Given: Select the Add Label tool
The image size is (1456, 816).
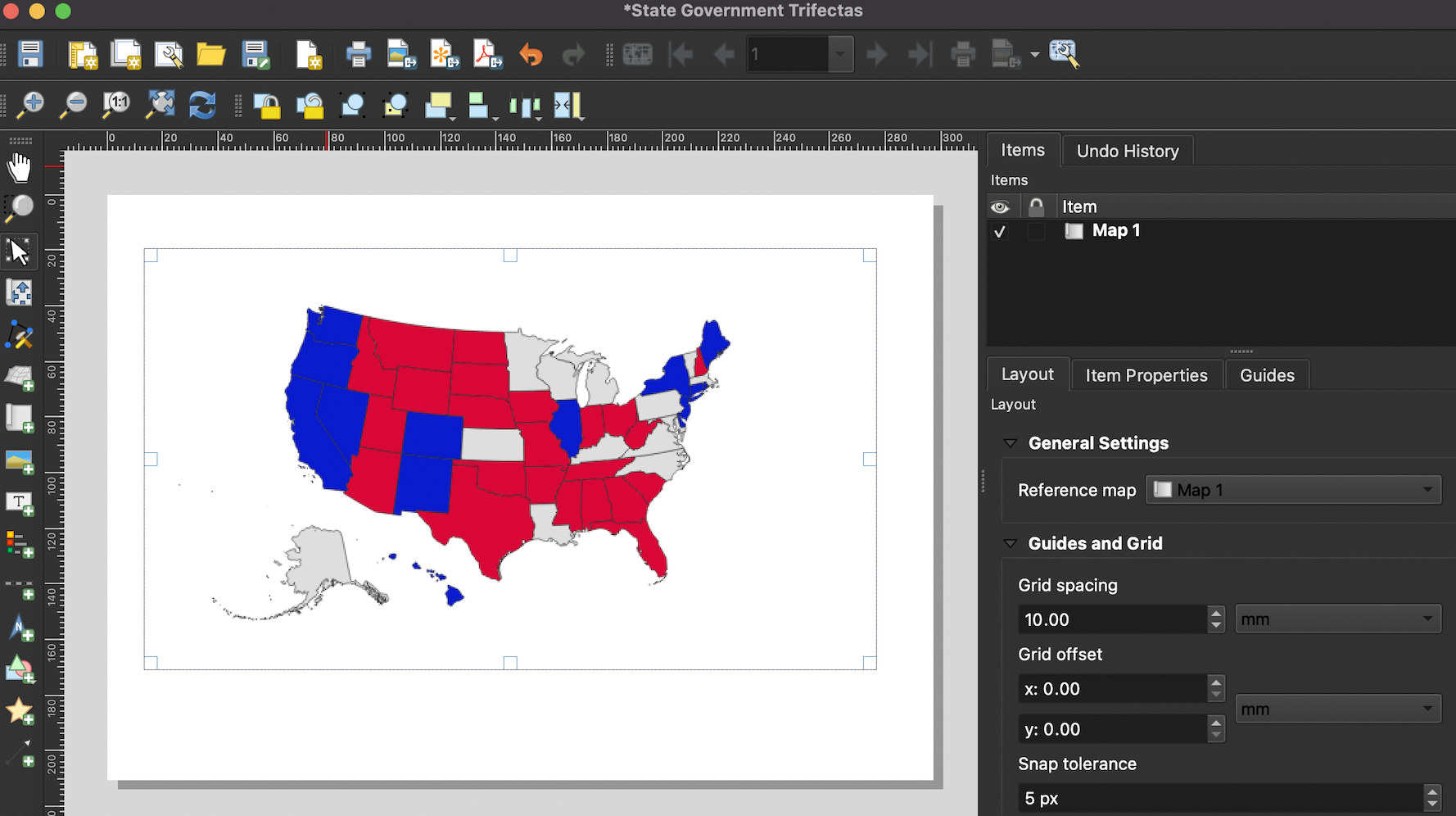Looking at the screenshot, I should [x=20, y=503].
